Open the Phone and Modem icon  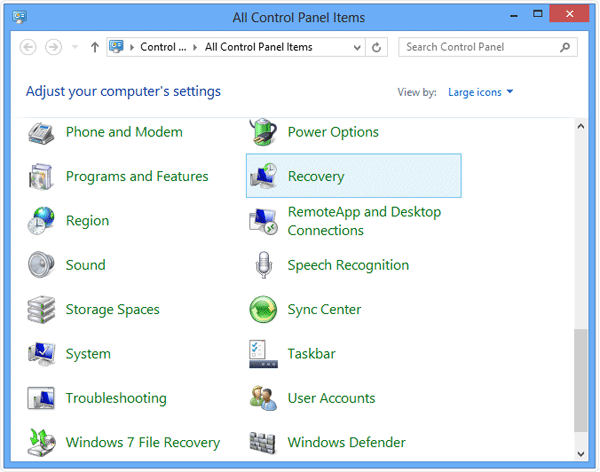[41, 132]
